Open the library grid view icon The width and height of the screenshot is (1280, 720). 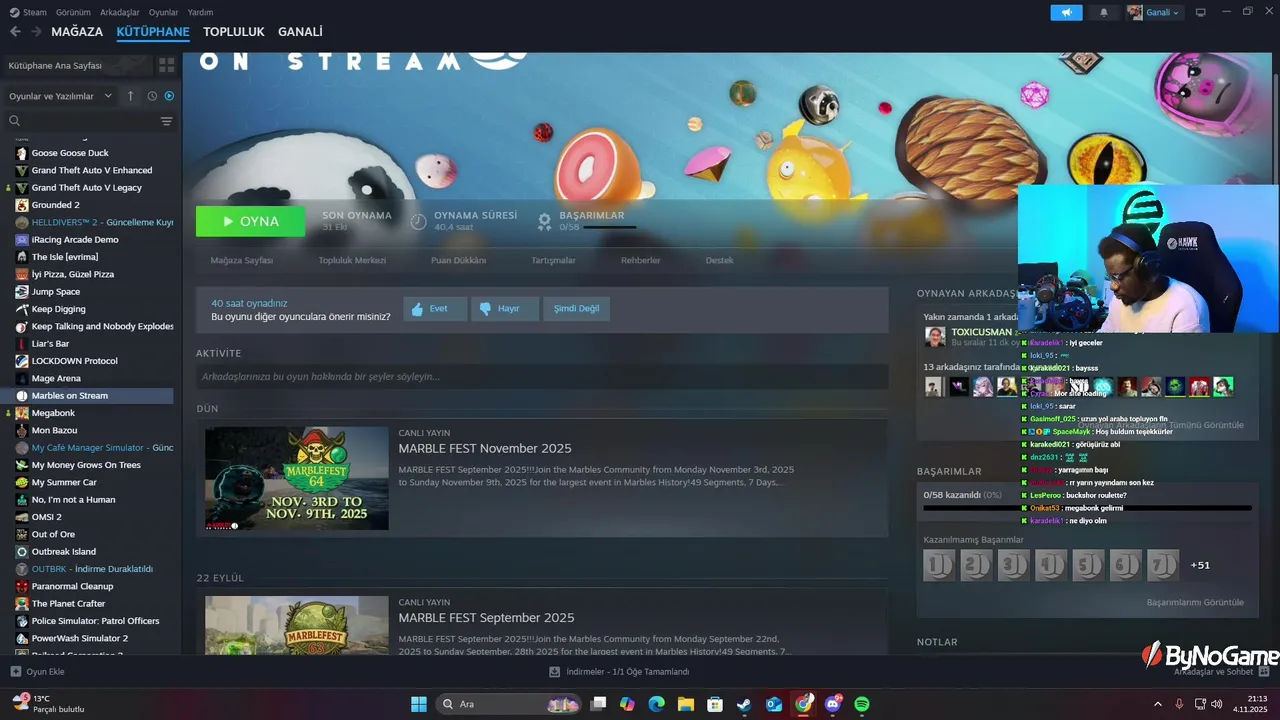coord(167,65)
